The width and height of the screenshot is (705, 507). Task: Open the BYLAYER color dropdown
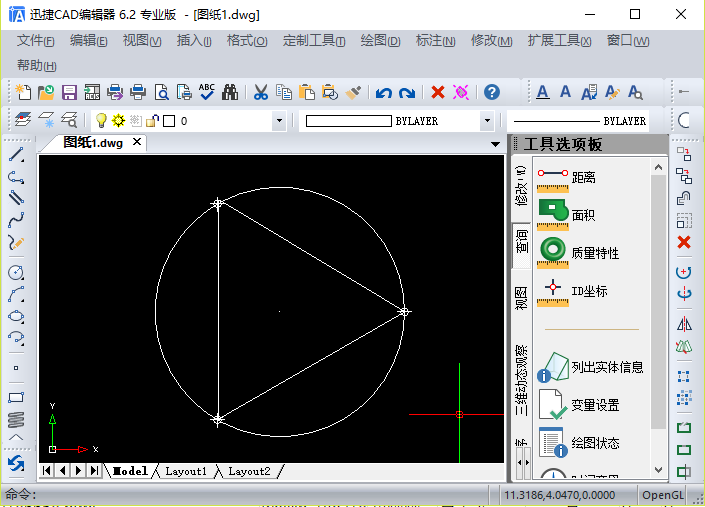(x=487, y=121)
